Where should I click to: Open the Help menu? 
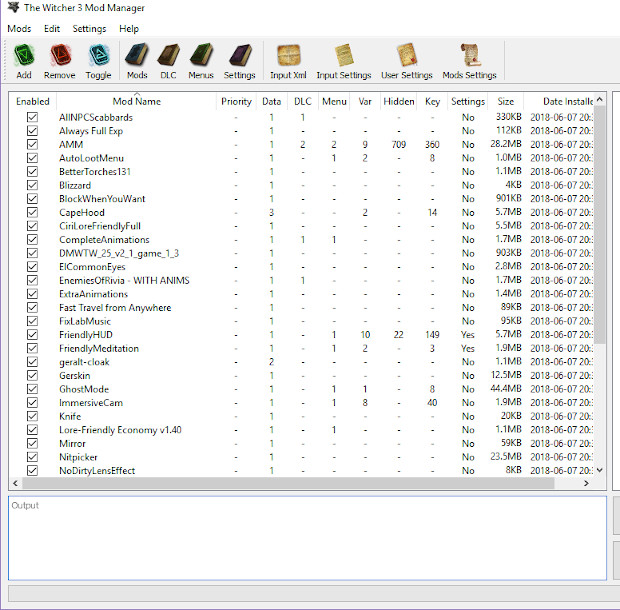tap(129, 28)
